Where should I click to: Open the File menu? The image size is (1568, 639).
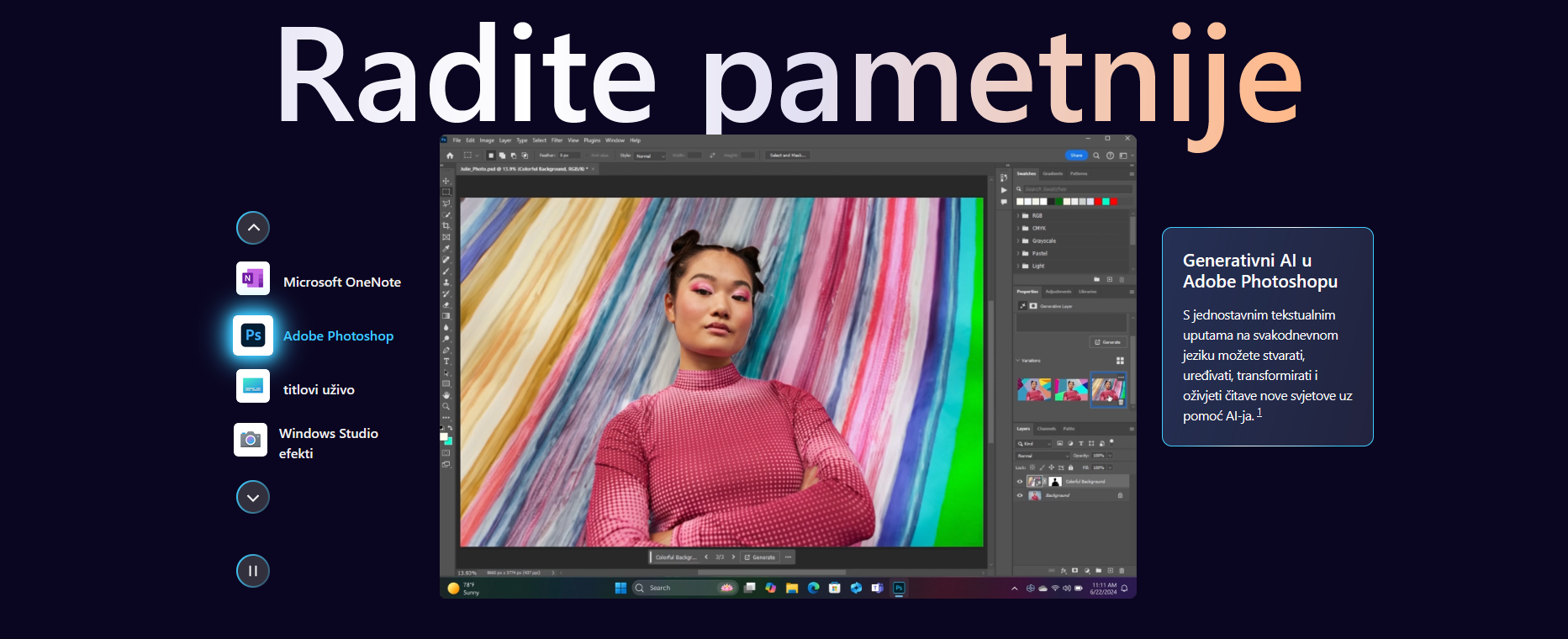click(457, 140)
